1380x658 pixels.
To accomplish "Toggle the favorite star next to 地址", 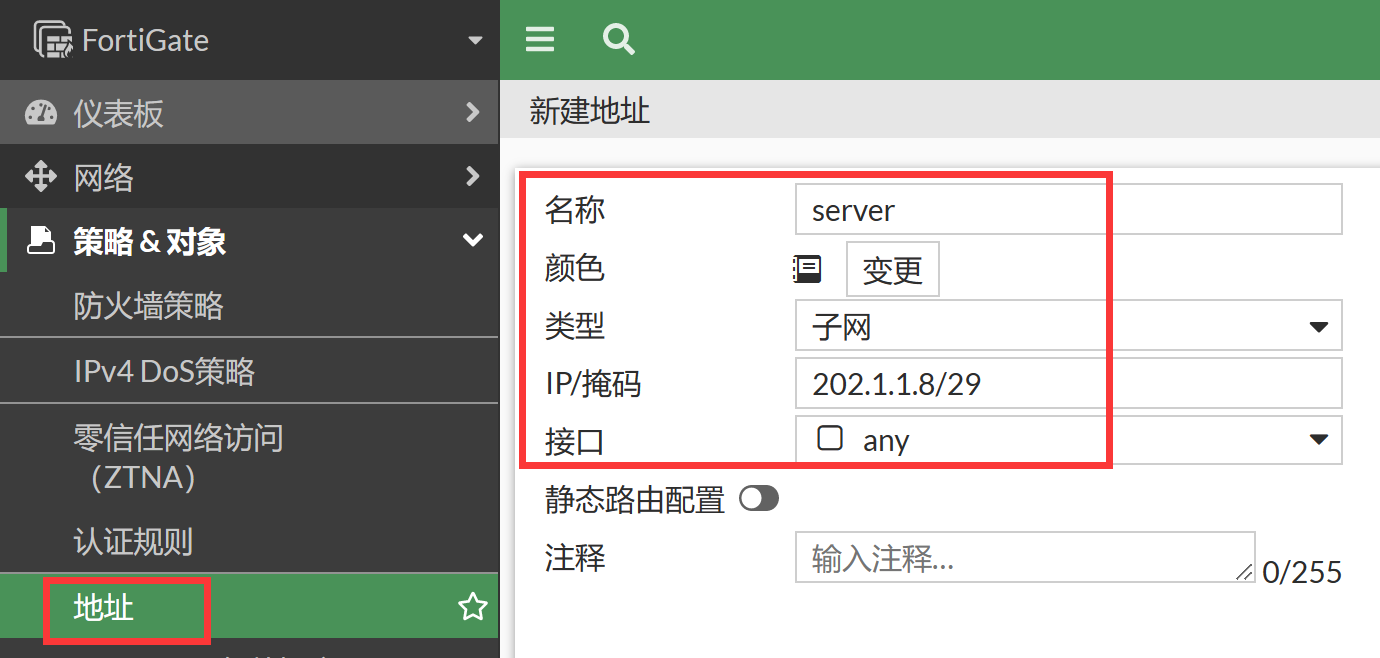I will click(472, 605).
